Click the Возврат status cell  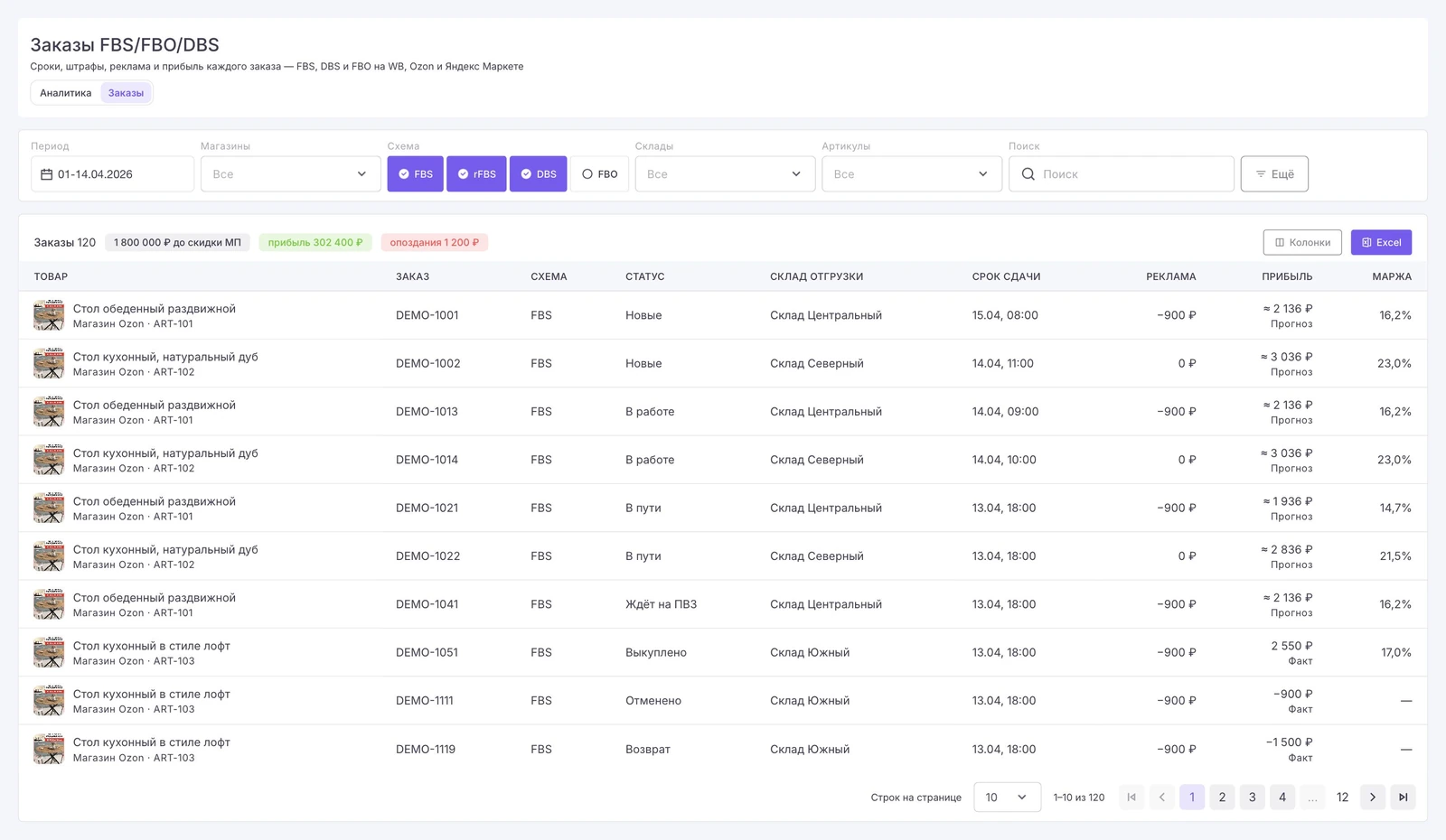pyautogui.click(x=648, y=749)
